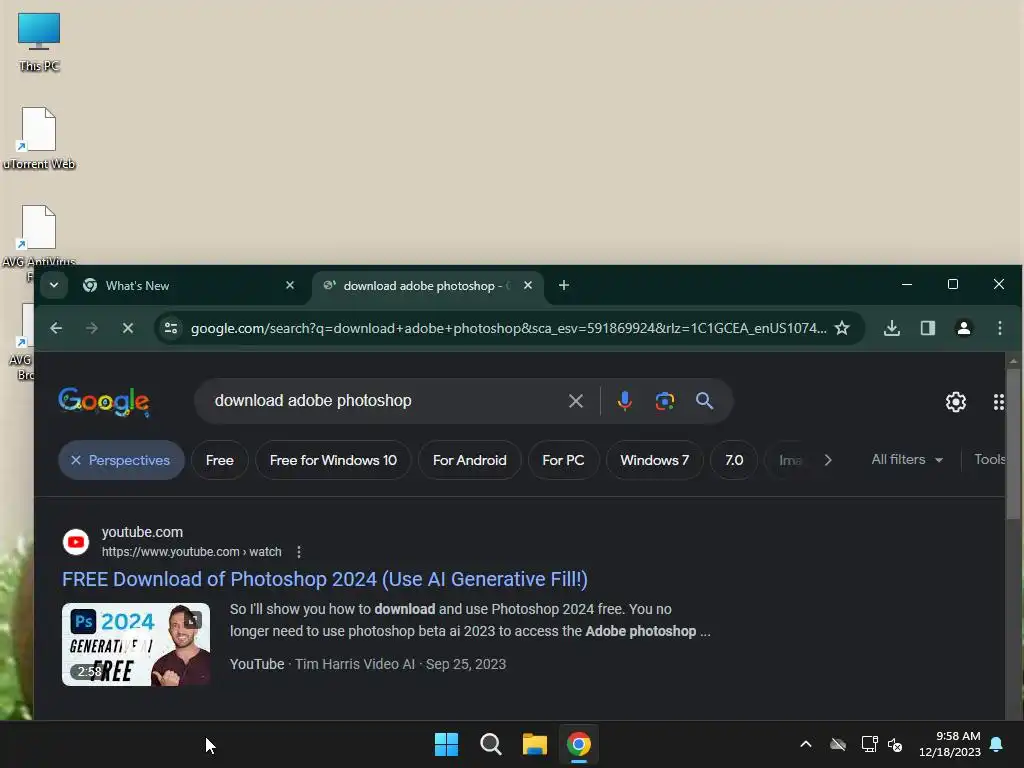Click the YouTube result favicon

tap(76, 542)
